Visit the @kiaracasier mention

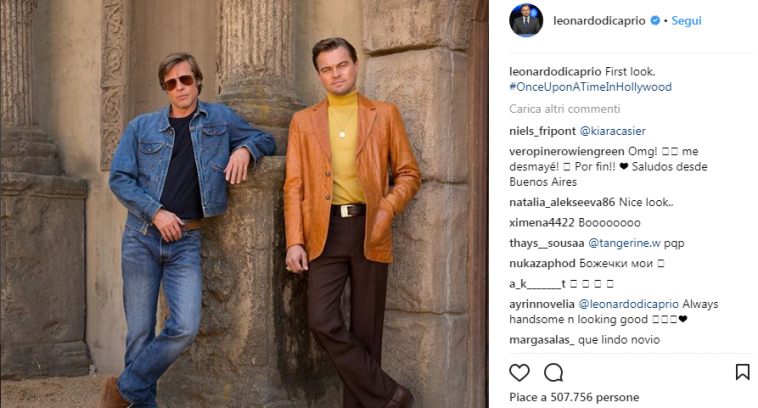612,131
